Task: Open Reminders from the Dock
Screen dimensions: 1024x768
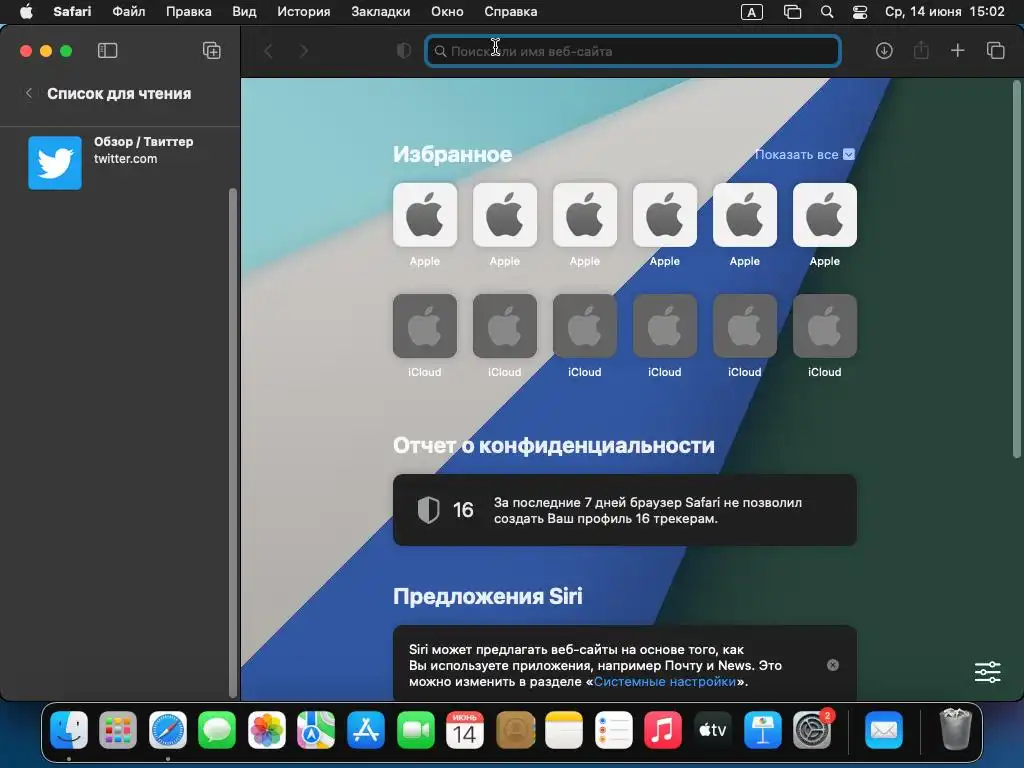Action: (614, 729)
